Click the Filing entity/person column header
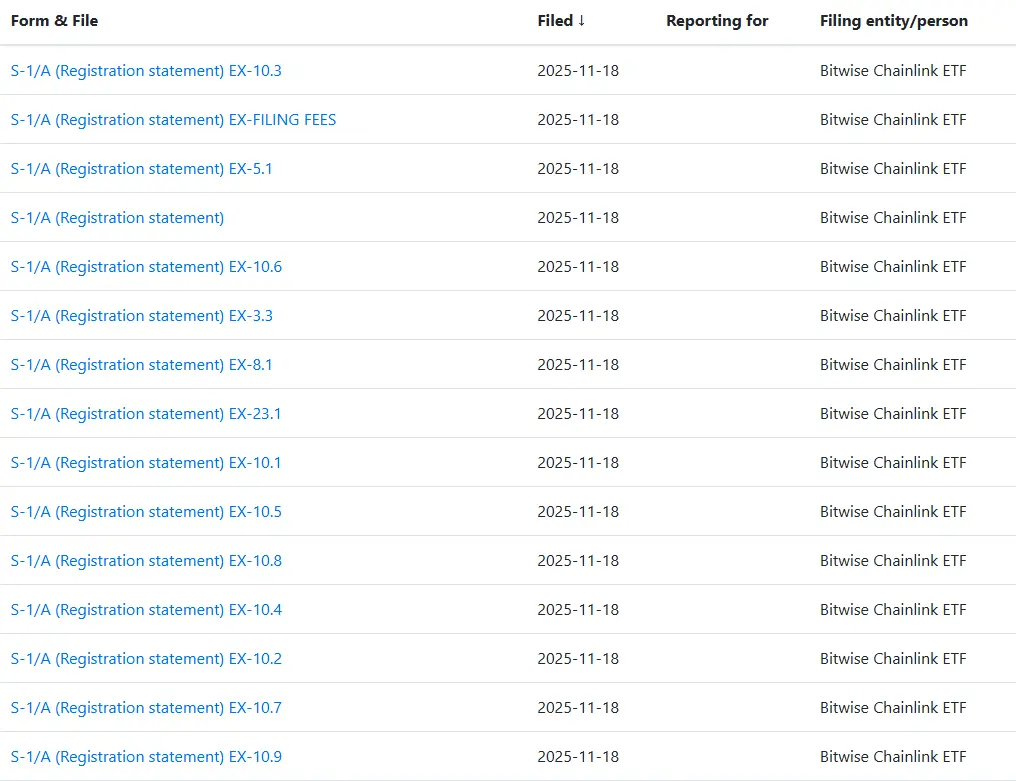The height and width of the screenshot is (781, 1016). pos(893,21)
